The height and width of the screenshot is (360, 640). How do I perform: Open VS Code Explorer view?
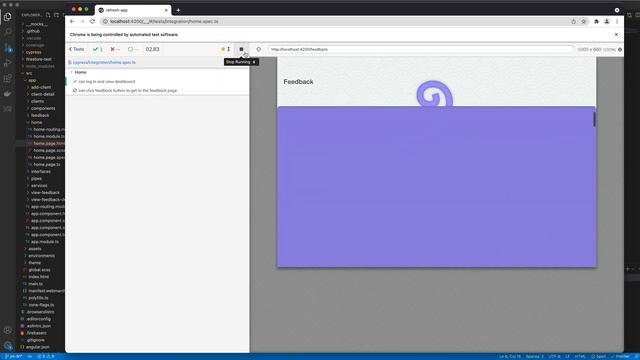(8, 17)
